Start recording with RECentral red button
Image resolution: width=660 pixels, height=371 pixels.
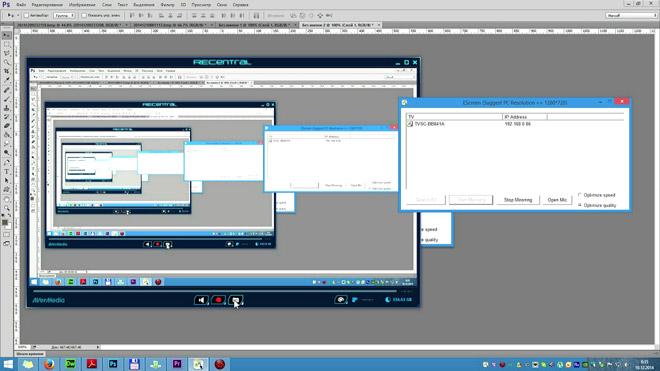click(x=218, y=300)
